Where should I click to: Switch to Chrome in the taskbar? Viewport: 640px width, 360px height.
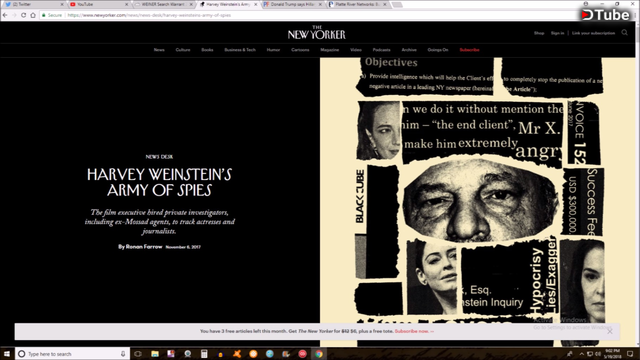319,354
